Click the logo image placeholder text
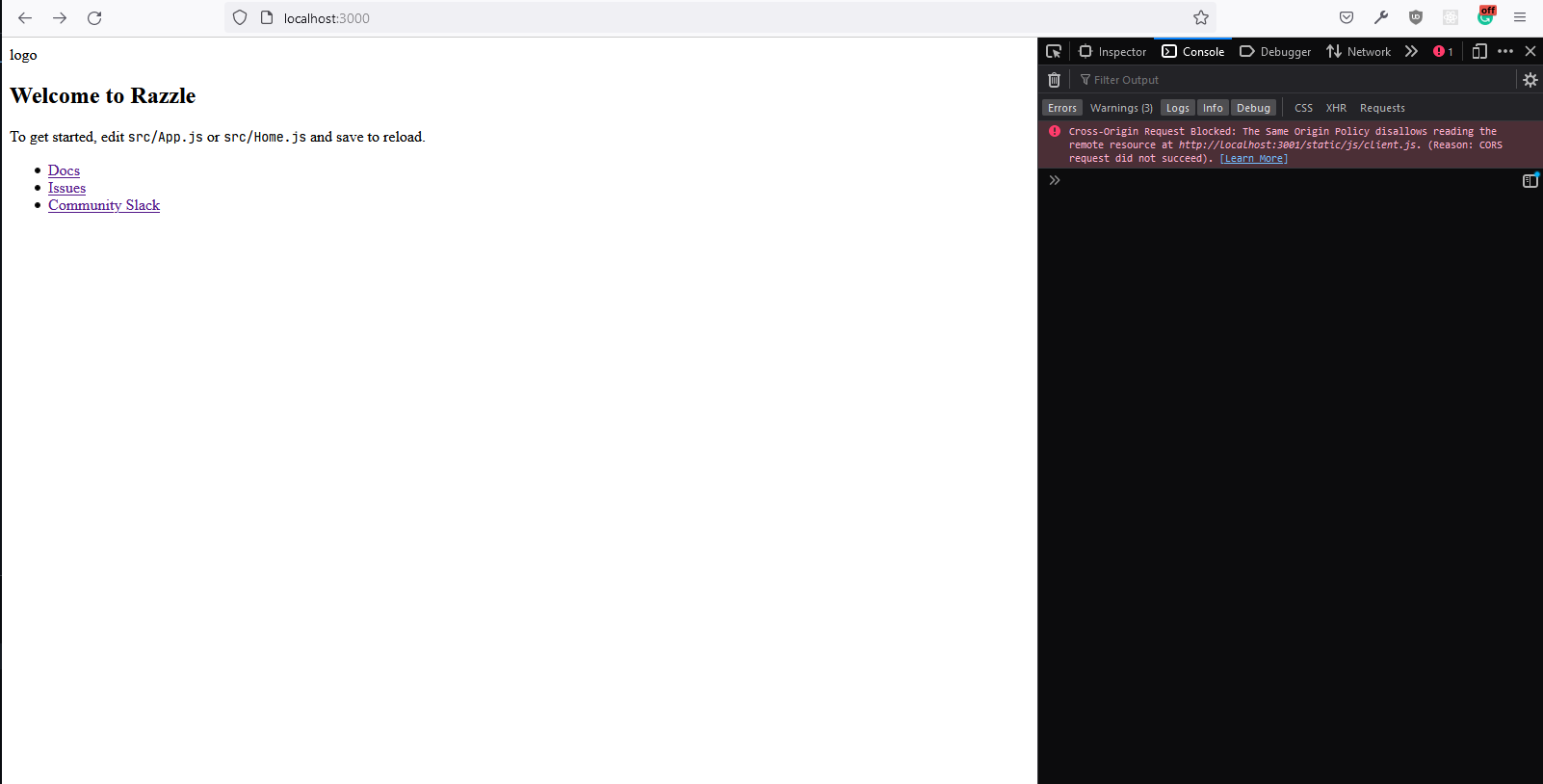Image resolution: width=1543 pixels, height=784 pixels. 23,55
